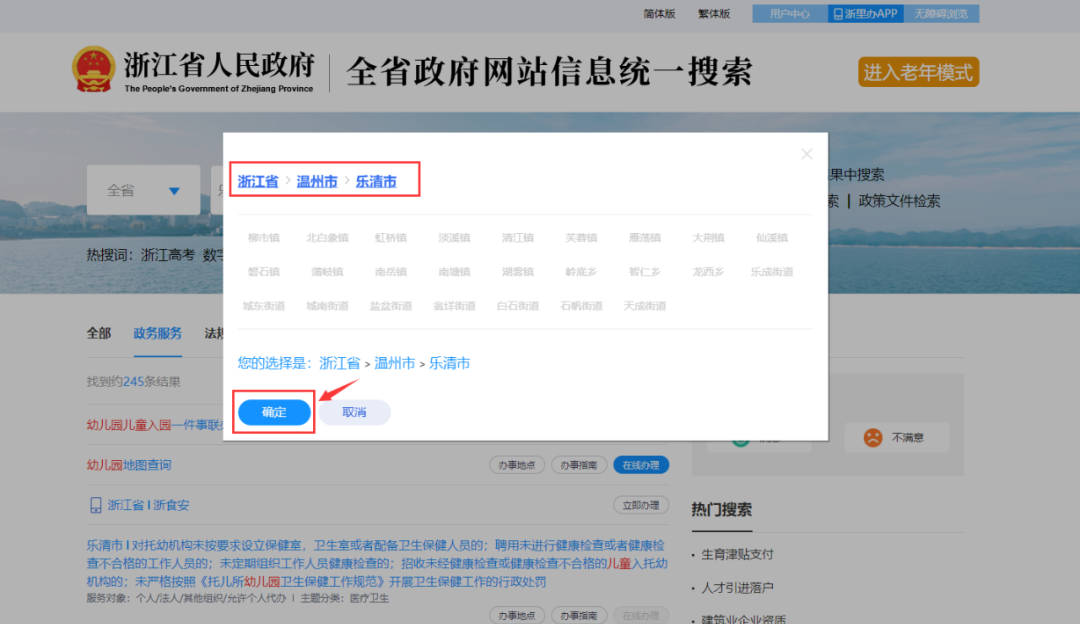Viewport: 1080px width, 624px height.
Task: Select 温州市 in the breadcrumb
Action: pos(317,181)
